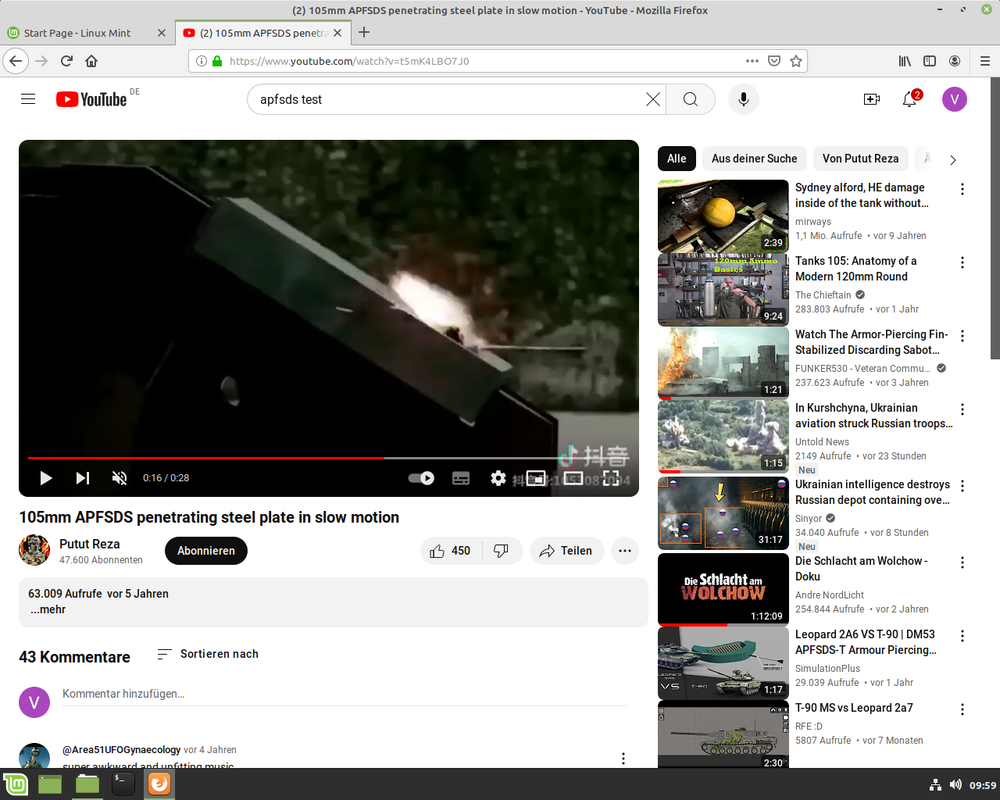
Task: Close the 105mm APFSDS YouTube tab
Action: pyautogui.click(x=337, y=33)
